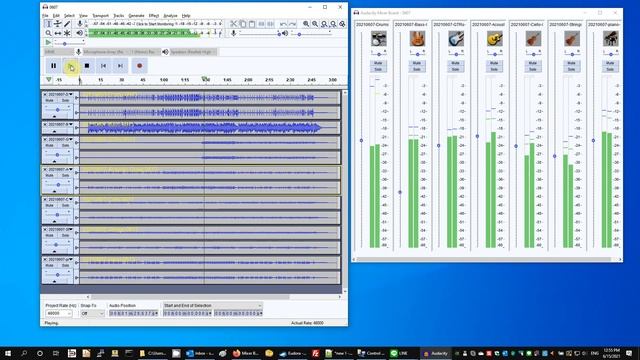The height and width of the screenshot is (360, 640).
Task: Start recording with the Record button
Action: click(x=140, y=66)
